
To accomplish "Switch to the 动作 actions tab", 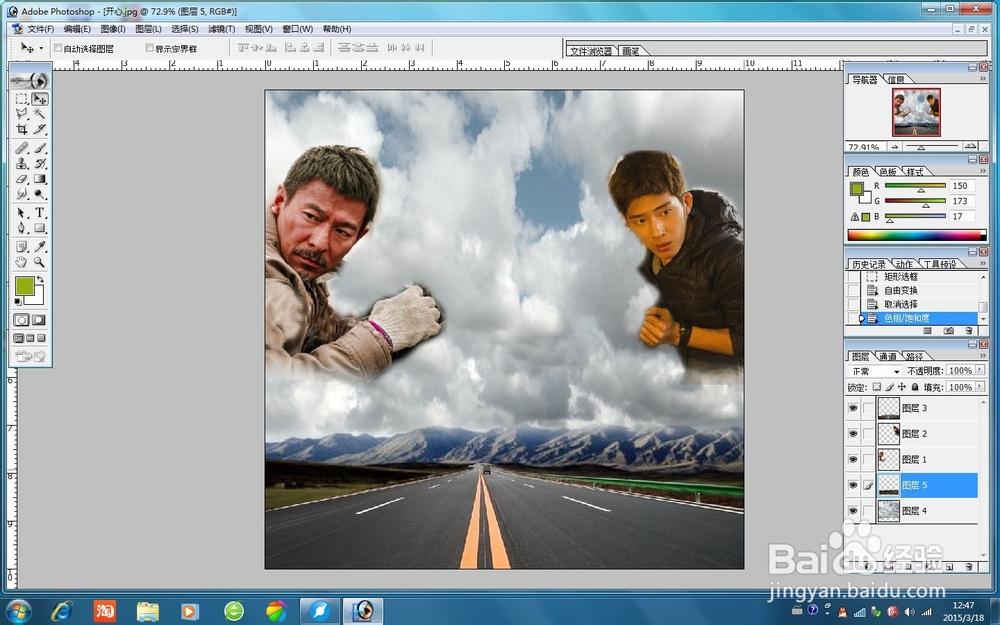I will click(x=904, y=264).
